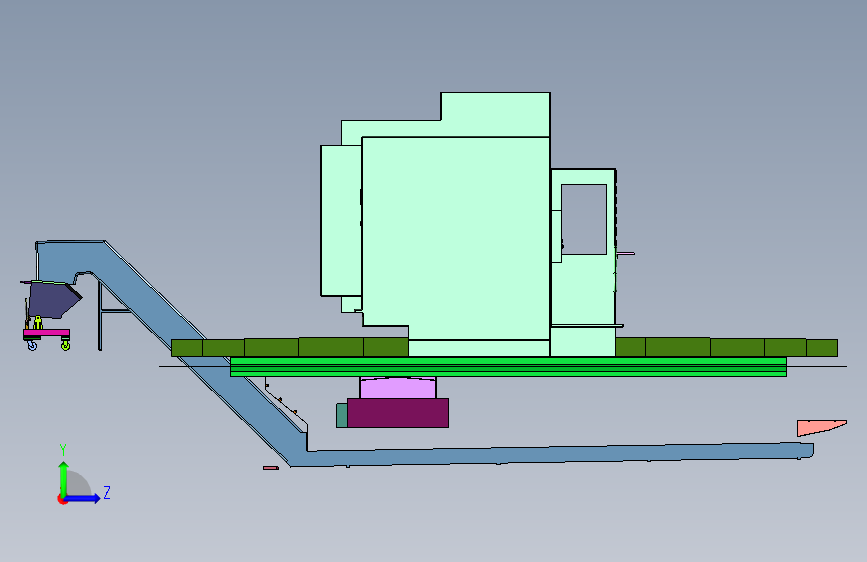Select the bright green horizontal rail beam
Screen dimensions: 867x562
coord(508,367)
